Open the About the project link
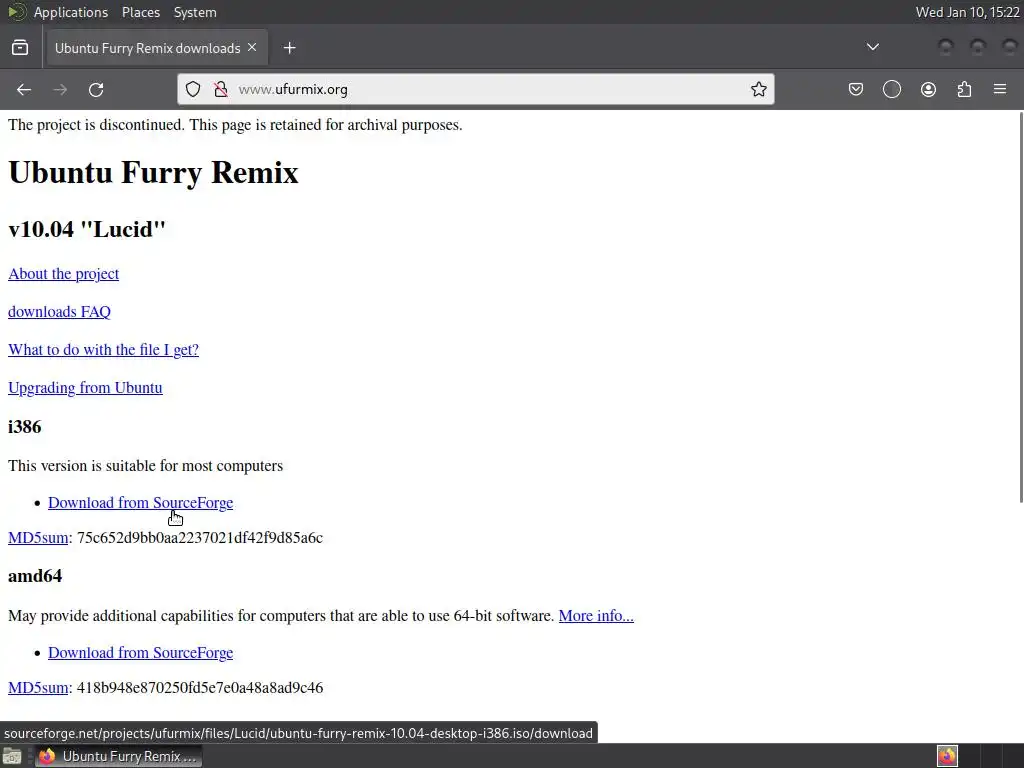The image size is (1024, 768). coord(63,274)
